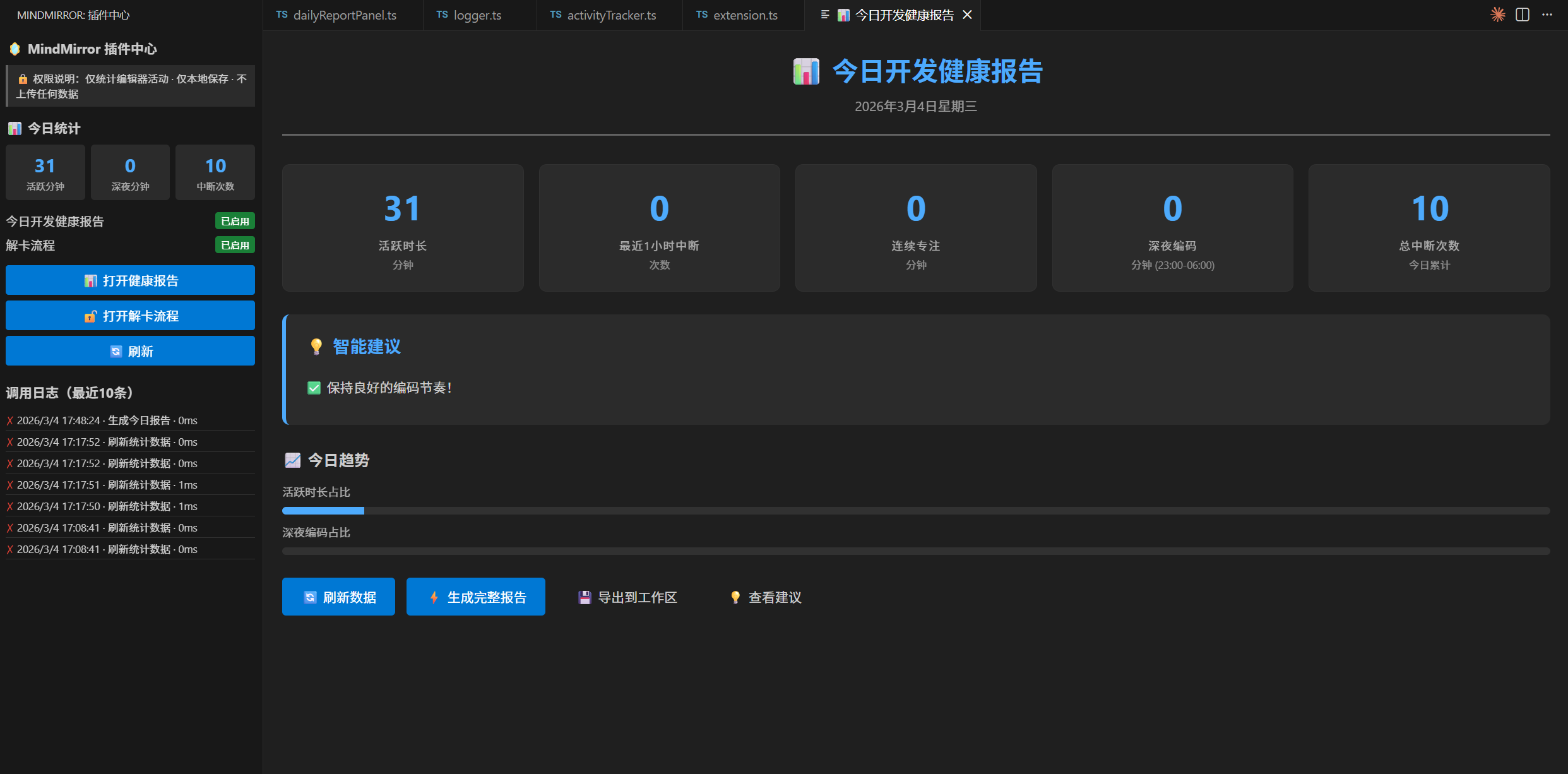Click 导出到工作区 link
The width and height of the screenshot is (1568, 774).
(627, 597)
